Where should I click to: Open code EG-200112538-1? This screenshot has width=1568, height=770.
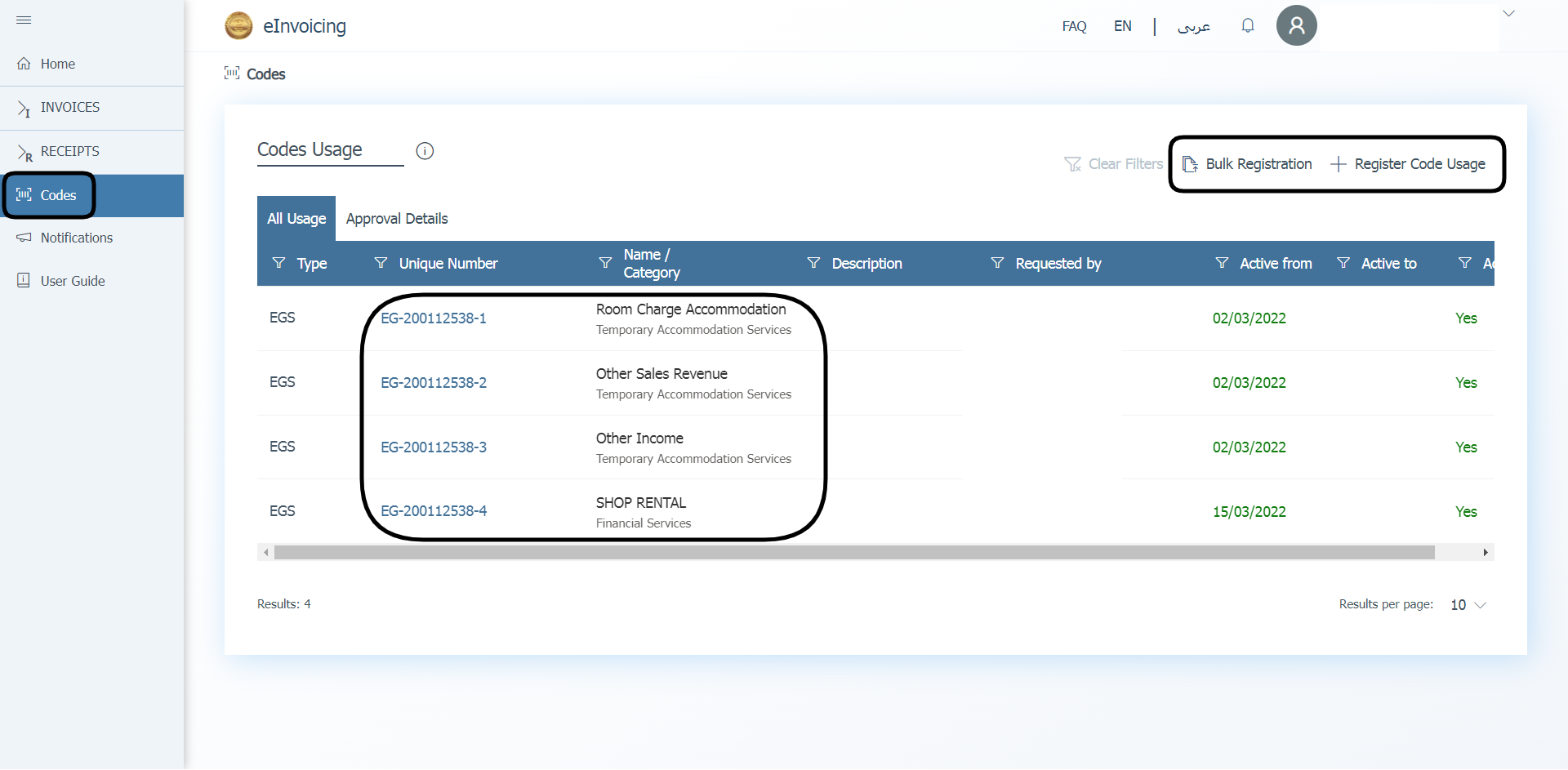tap(434, 318)
